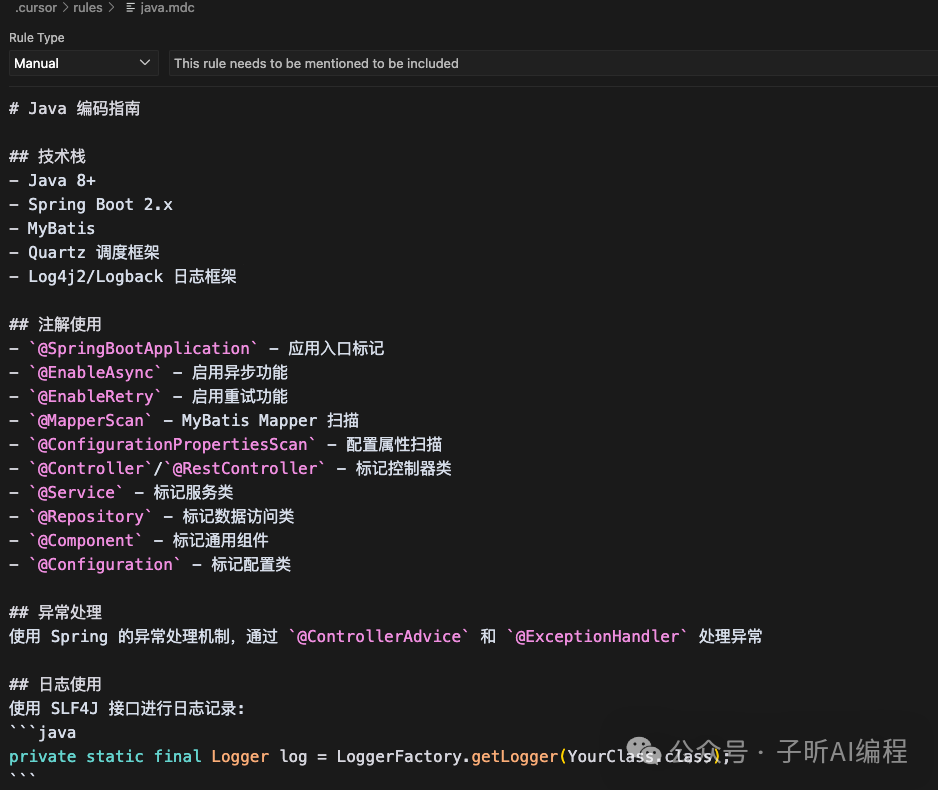Click the line '- Quartz 调度框架'
The height and width of the screenshot is (790, 938).
point(84,252)
